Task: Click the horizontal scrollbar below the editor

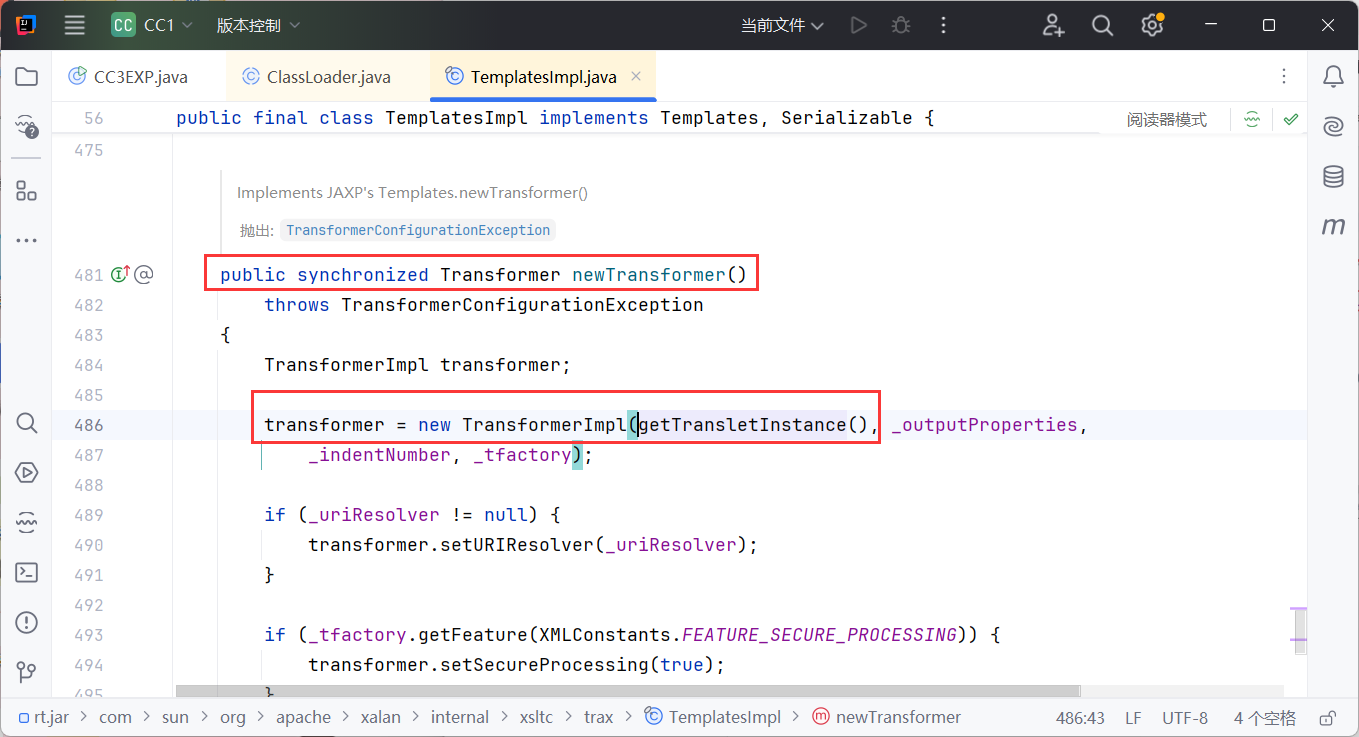Action: [627, 691]
